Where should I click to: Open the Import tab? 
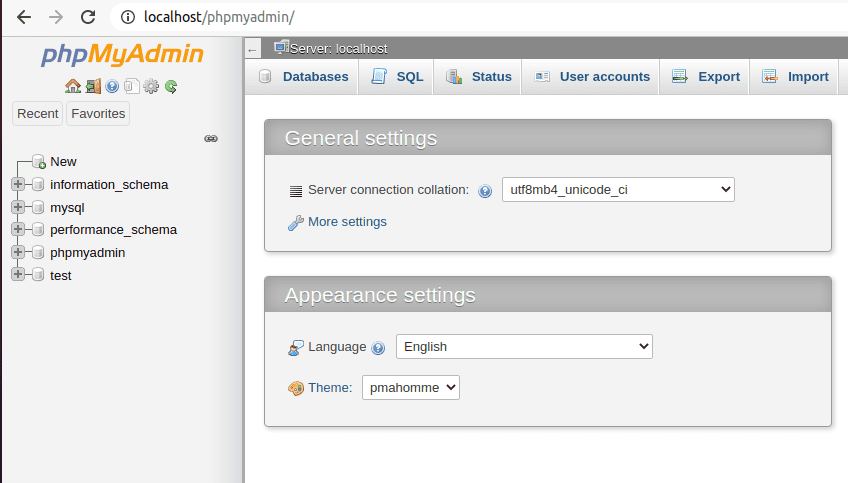point(794,77)
